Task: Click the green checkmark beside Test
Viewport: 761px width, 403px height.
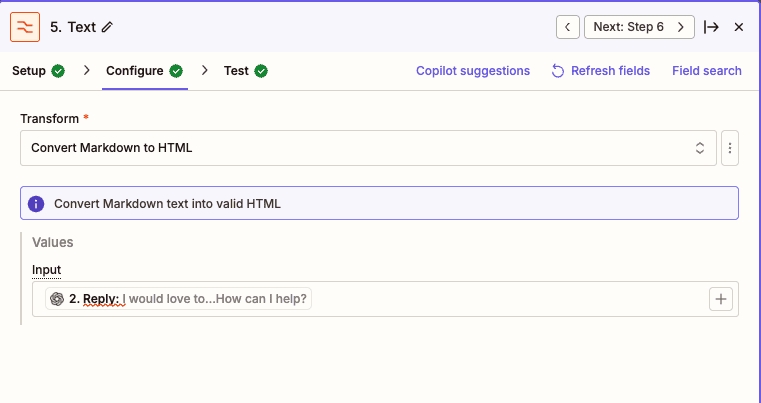Action: point(261,71)
